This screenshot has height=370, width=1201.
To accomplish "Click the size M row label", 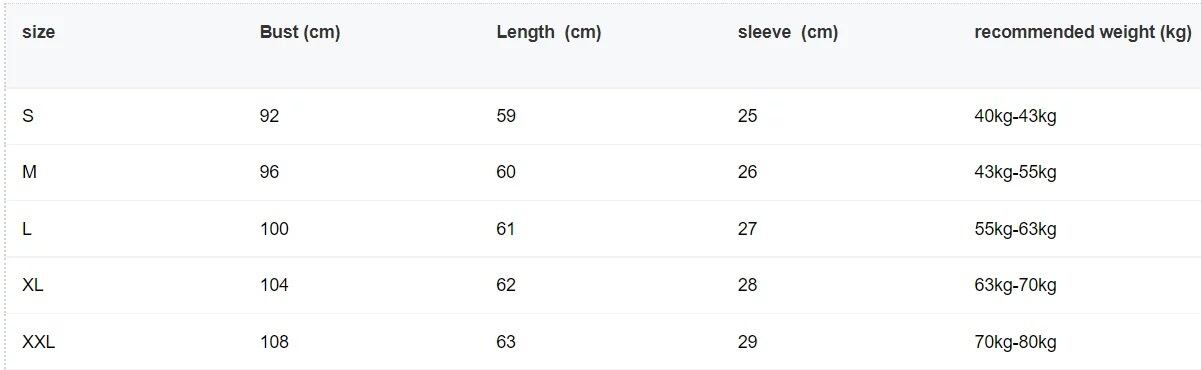I will click(29, 172).
